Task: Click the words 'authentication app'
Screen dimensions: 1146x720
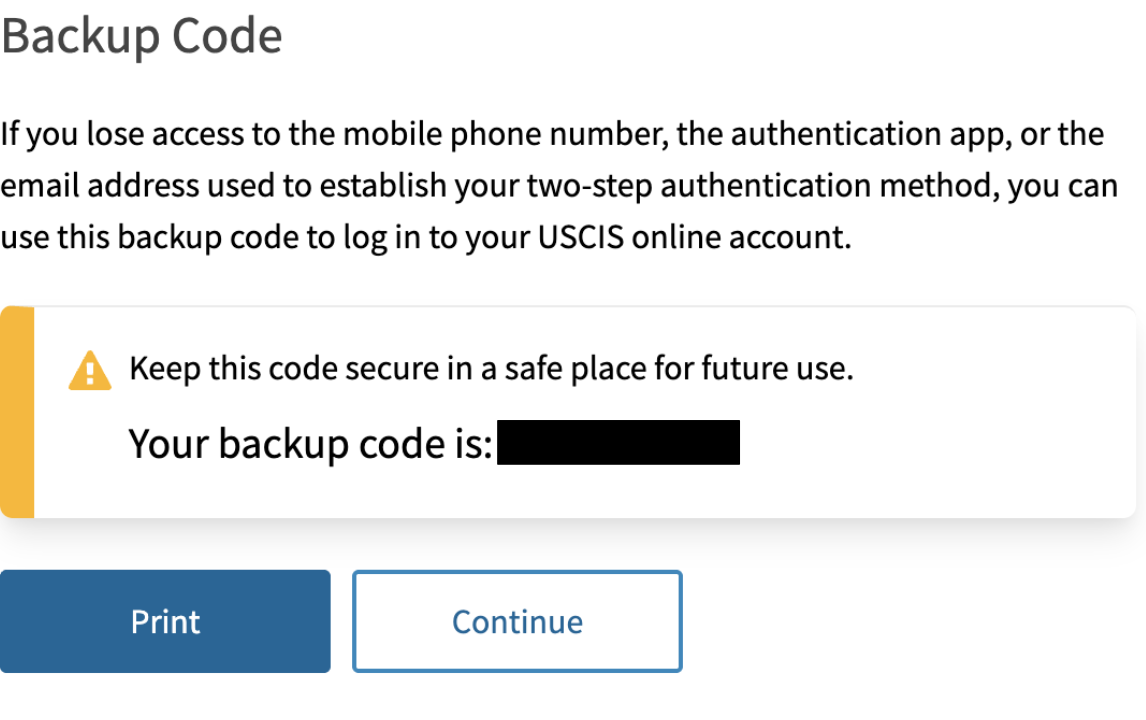Action: pyautogui.click(x=870, y=134)
